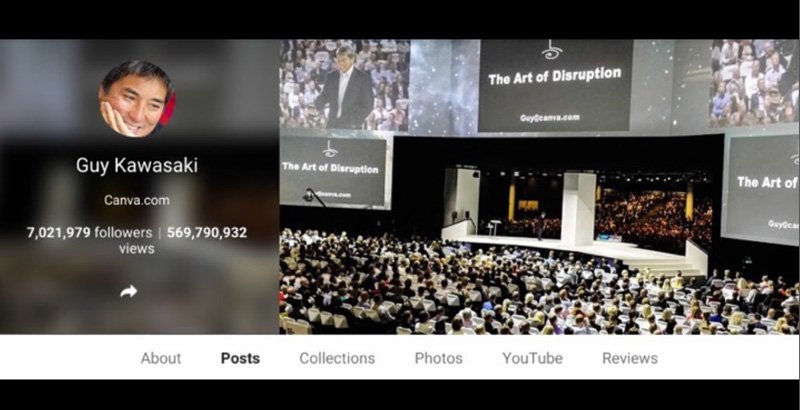Click the share arrow icon under views
Viewport: 800px width, 410px height.
click(x=129, y=292)
